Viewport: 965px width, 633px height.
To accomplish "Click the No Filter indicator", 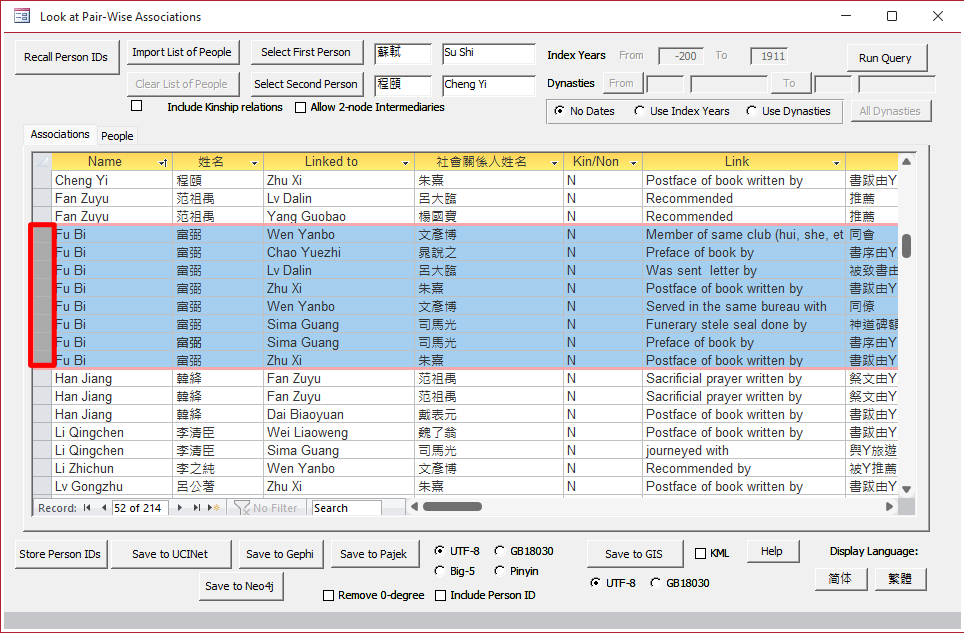I will click(x=266, y=508).
